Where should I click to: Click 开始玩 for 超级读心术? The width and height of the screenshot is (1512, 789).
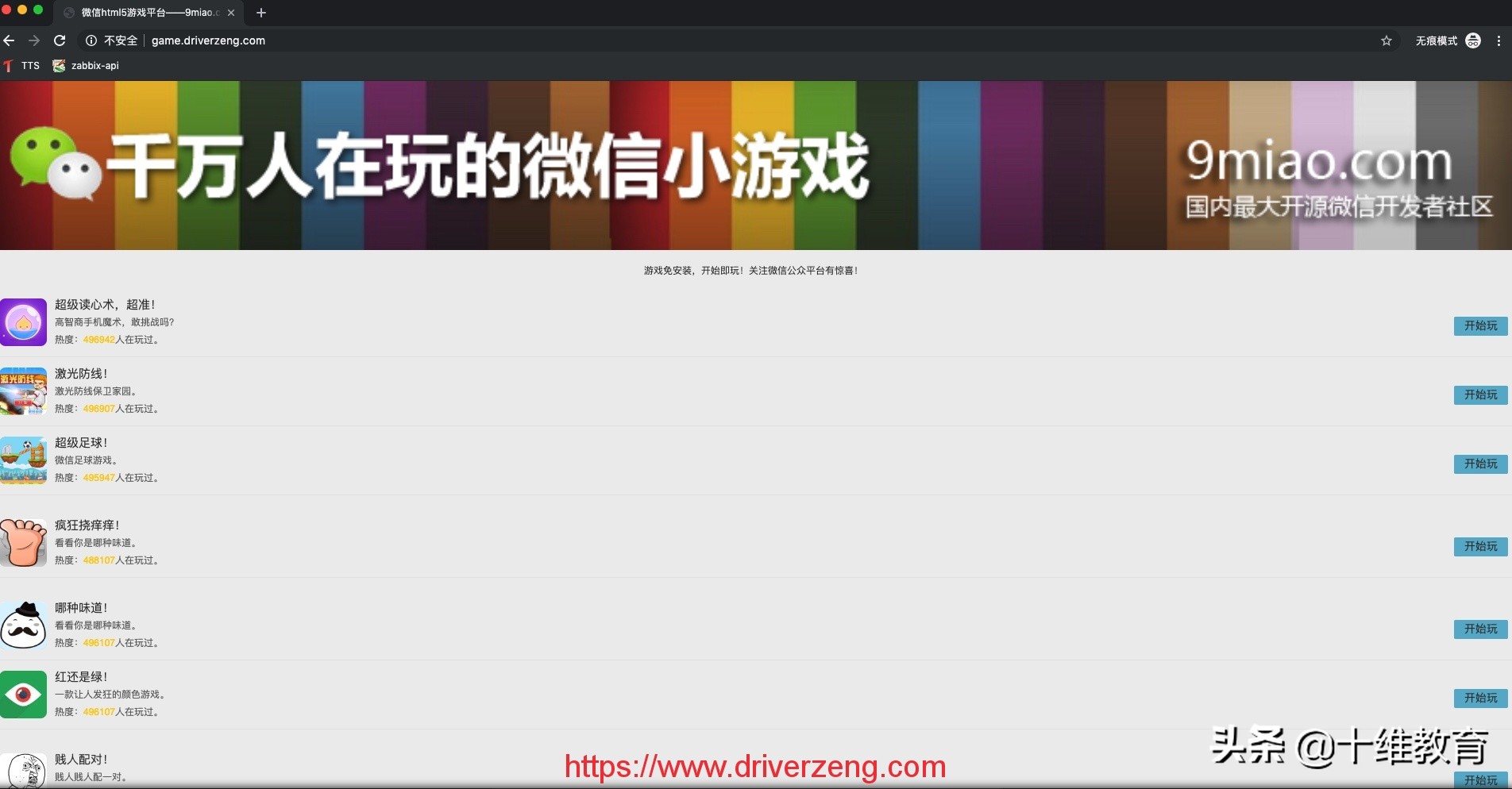click(1479, 325)
